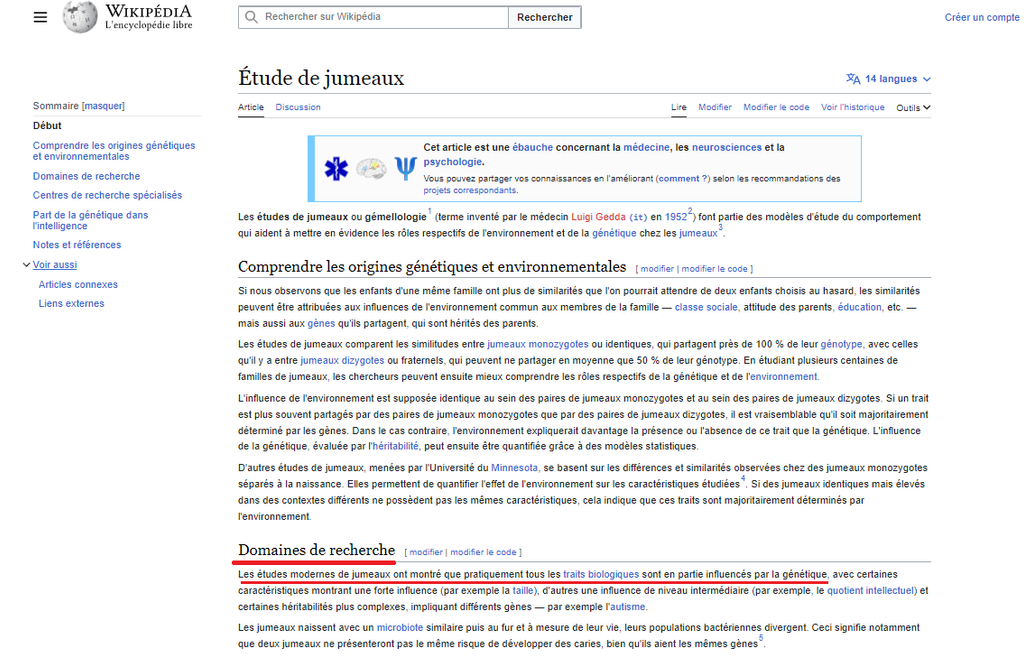Select the Lire tab

679,107
